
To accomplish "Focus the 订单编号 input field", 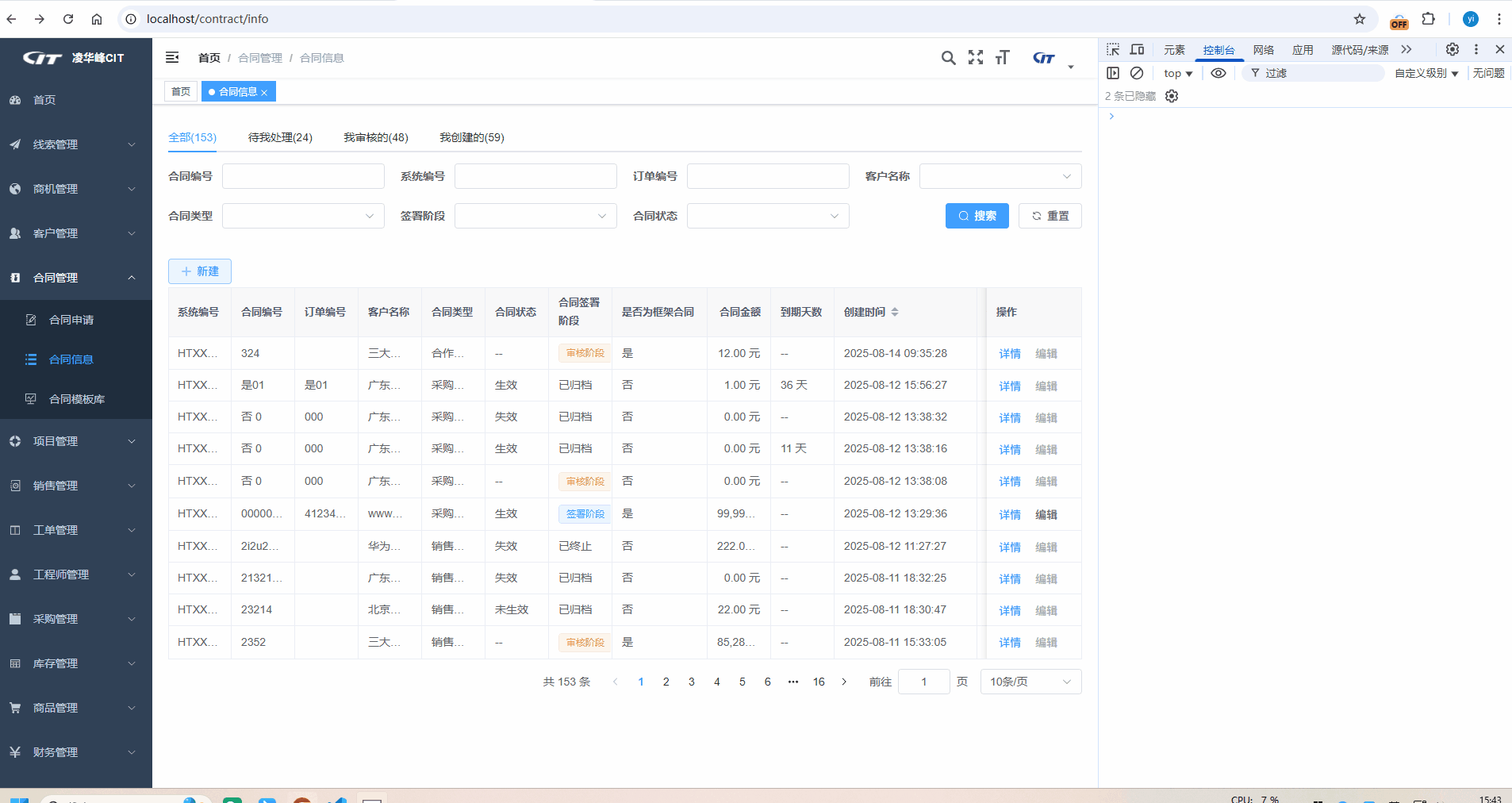I will pos(768,176).
